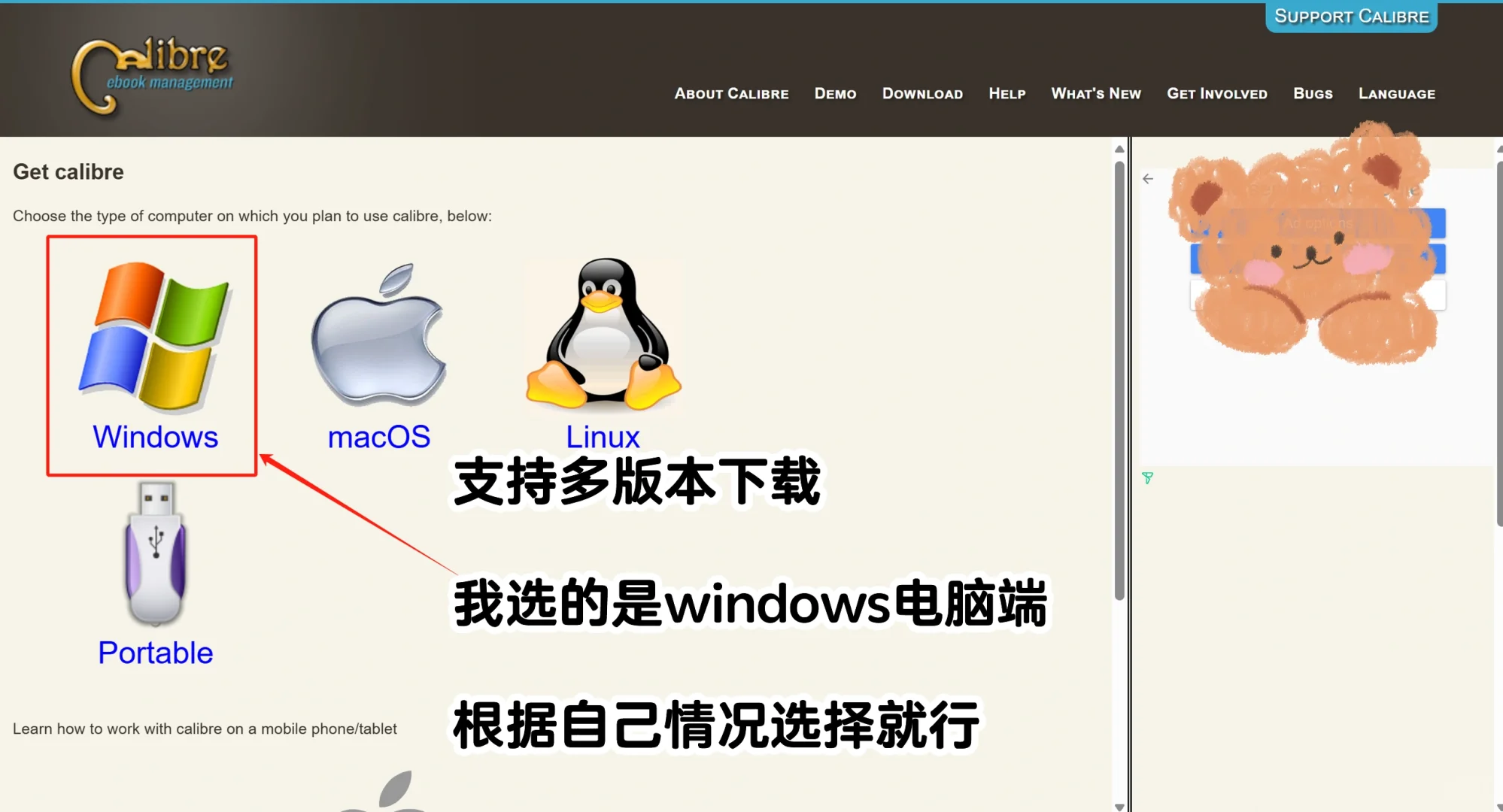The height and width of the screenshot is (812, 1503).
Task: Open What's New page
Action: click(x=1096, y=94)
